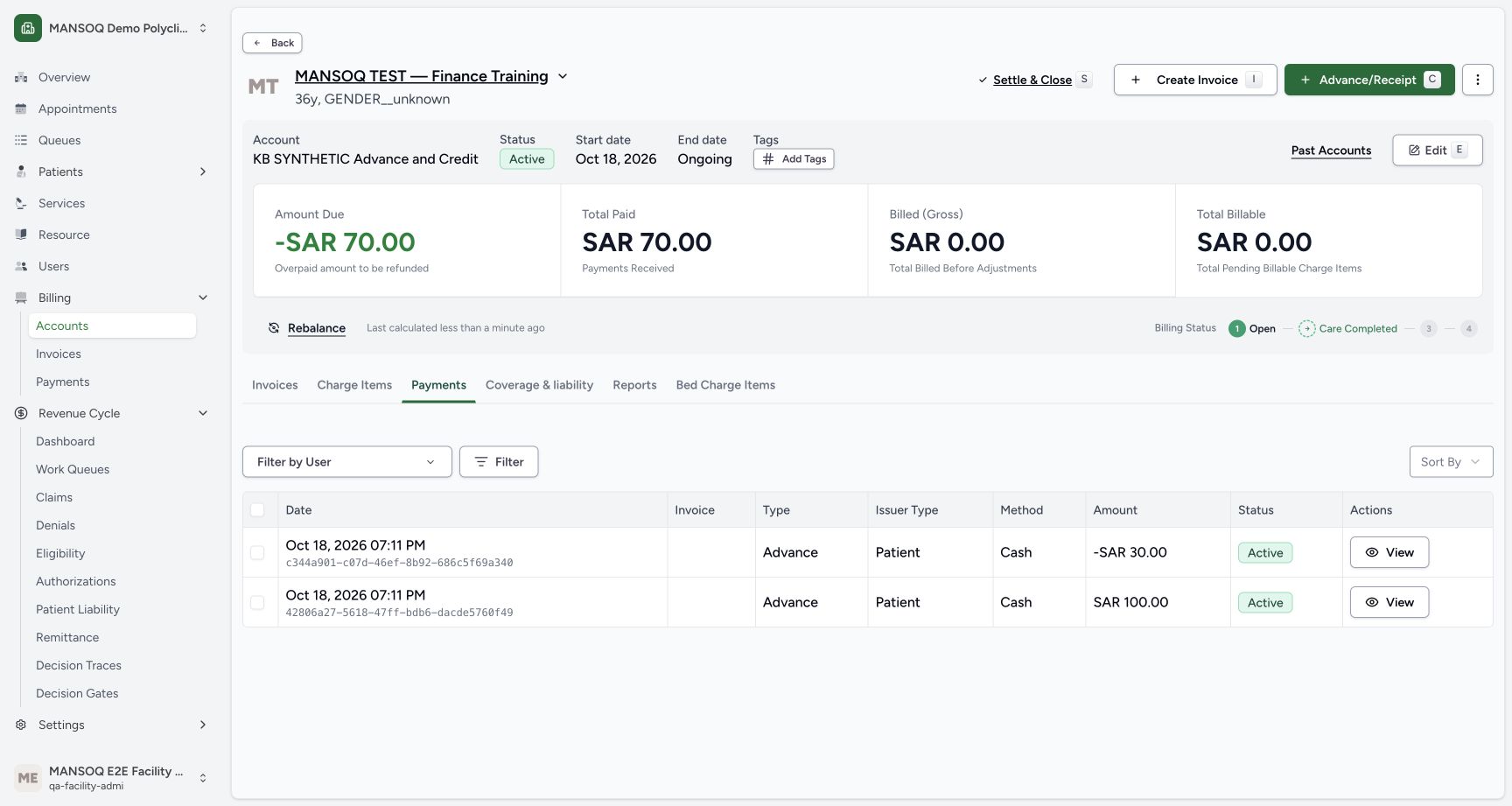
Task: Click billing status step 3 circle
Action: pos(1429,328)
